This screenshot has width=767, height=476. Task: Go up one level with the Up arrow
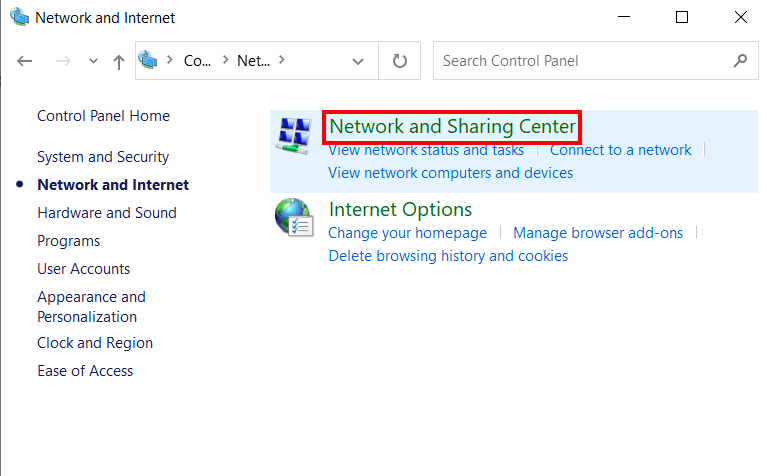point(118,62)
